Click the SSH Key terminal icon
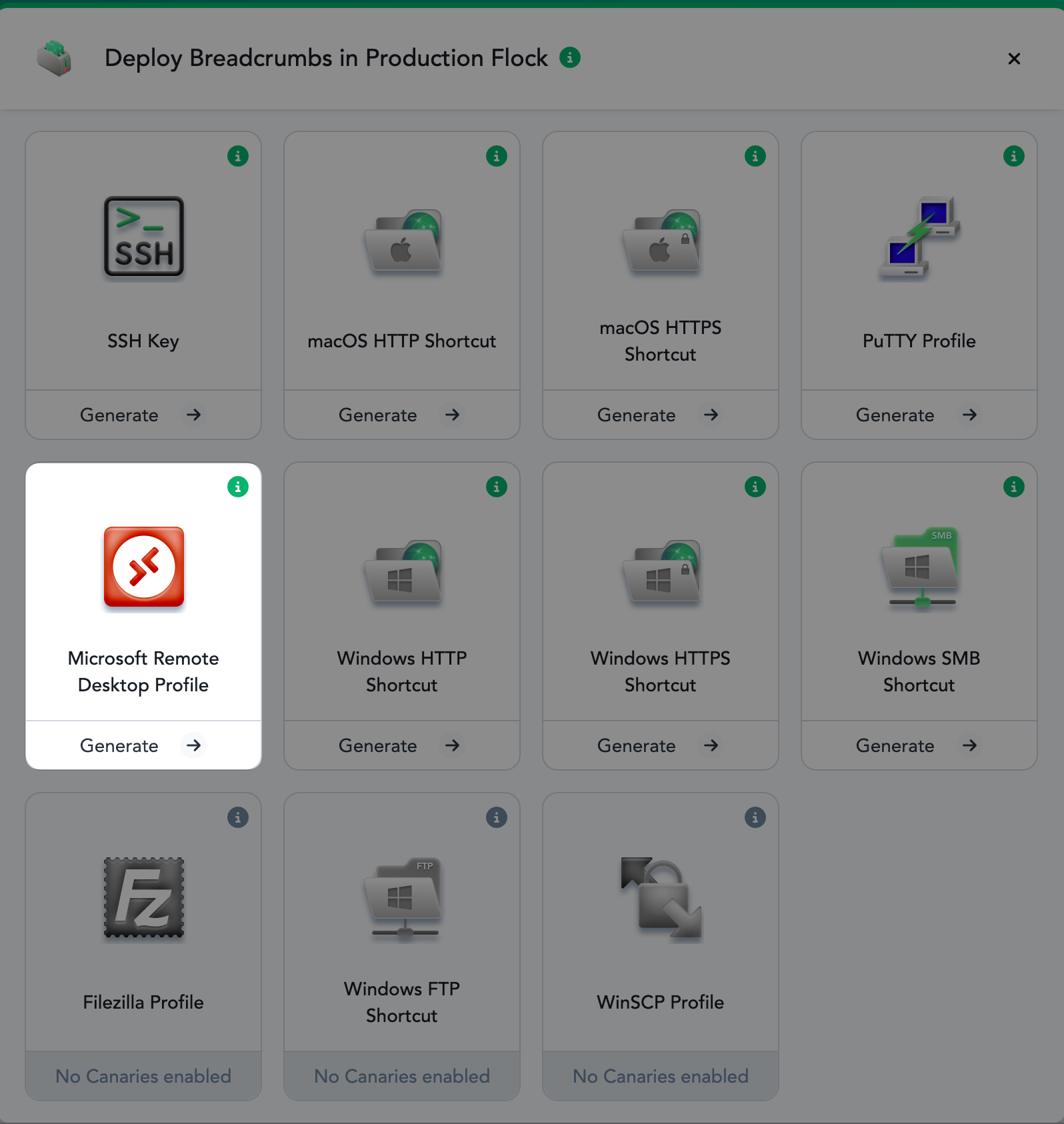The height and width of the screenshot is (1124, 1064). click(x=143, y=236)
